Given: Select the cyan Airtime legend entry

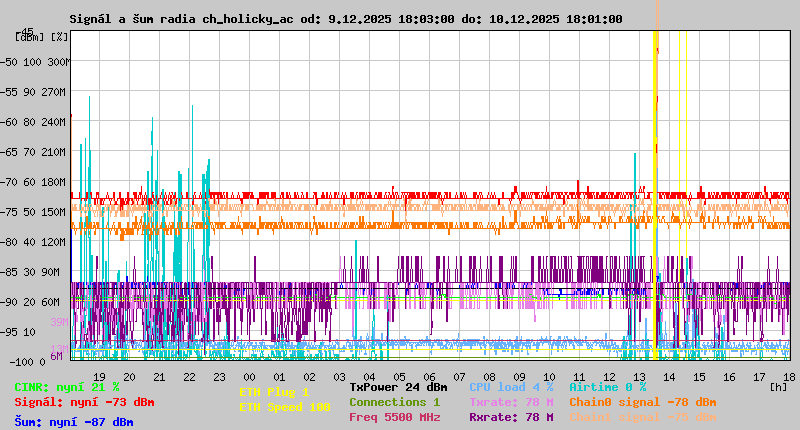Looking at the screenshot, I should click(x=609, y=387).
